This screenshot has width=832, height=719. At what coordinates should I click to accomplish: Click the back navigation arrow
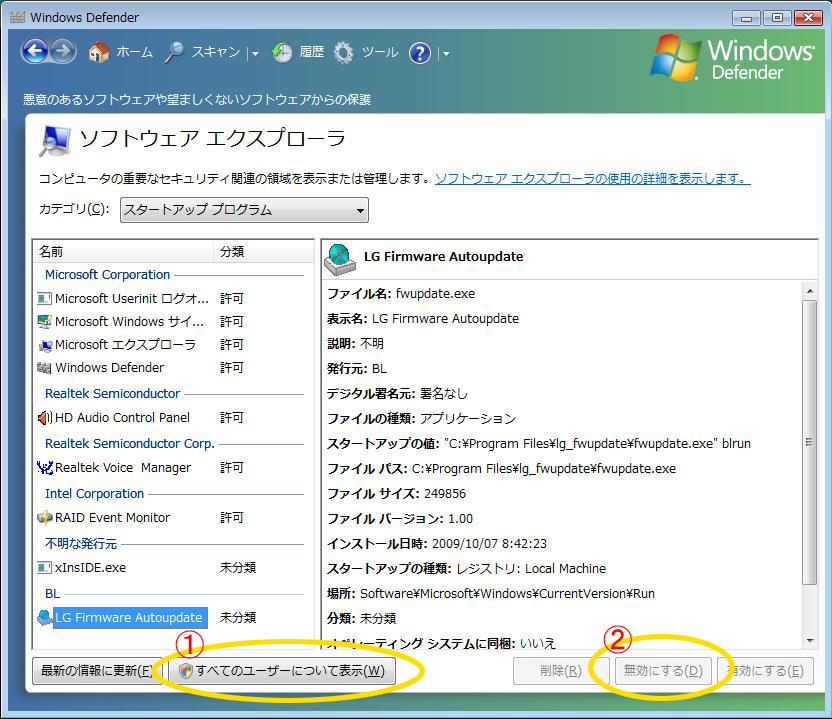[x=35, y=52]
